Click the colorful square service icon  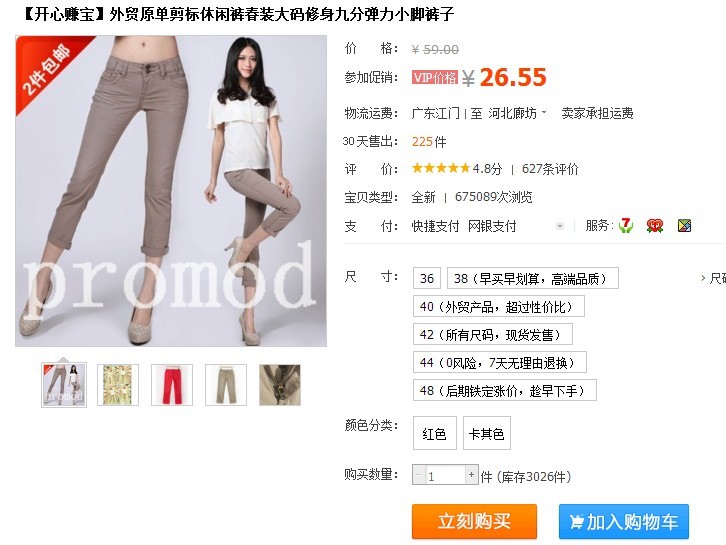tap(684, 226)
